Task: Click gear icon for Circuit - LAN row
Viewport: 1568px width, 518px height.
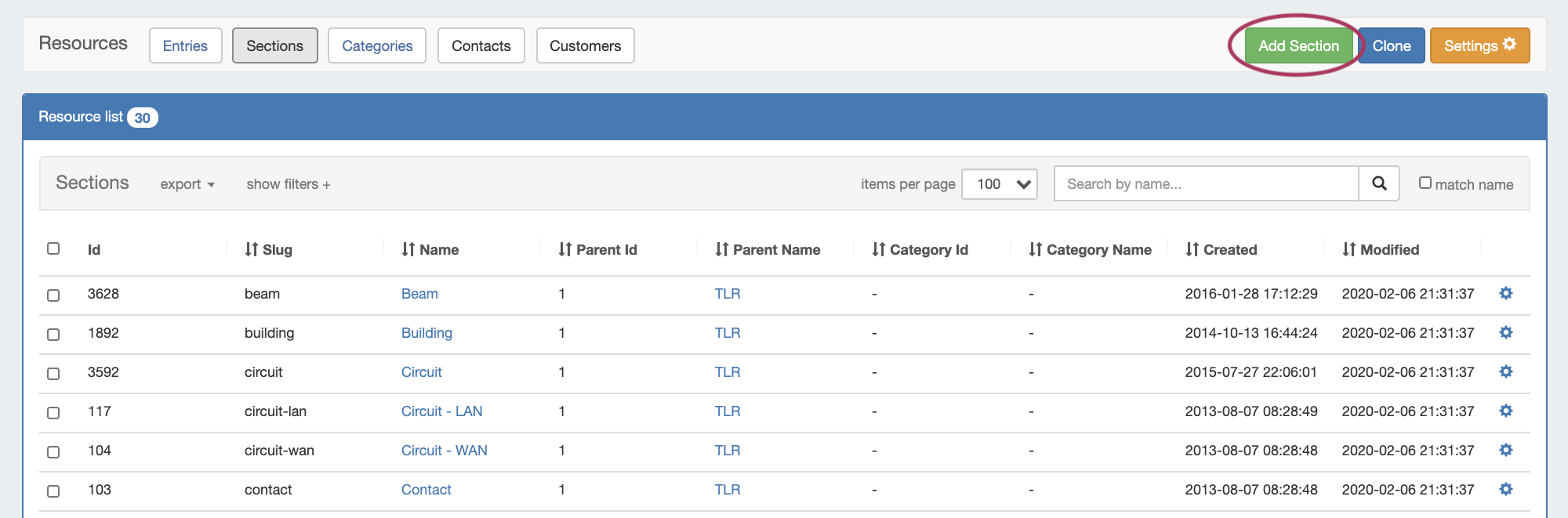Action: [1505, 411]
